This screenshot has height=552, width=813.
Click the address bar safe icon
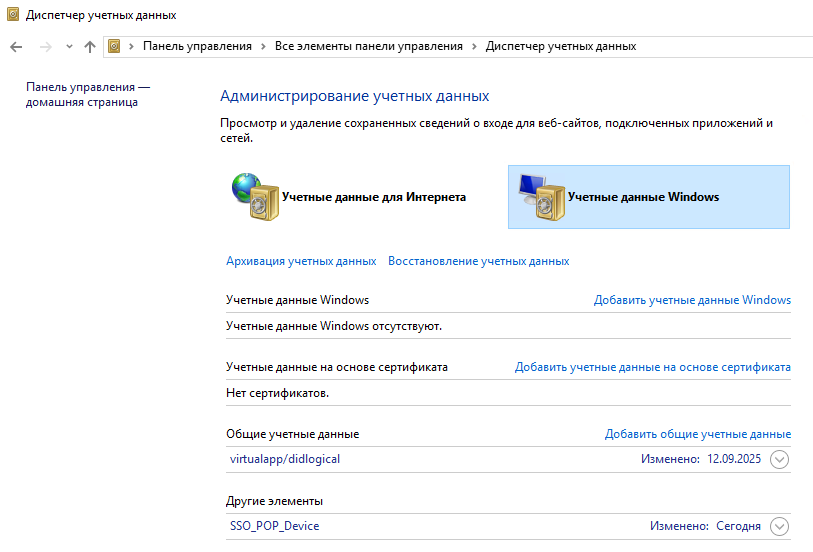tap(115, 46)
